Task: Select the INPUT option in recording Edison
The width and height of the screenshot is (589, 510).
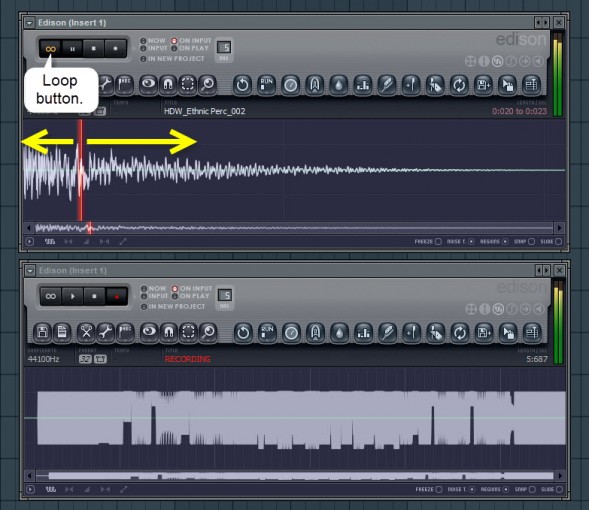Action: tap(154, 296)
